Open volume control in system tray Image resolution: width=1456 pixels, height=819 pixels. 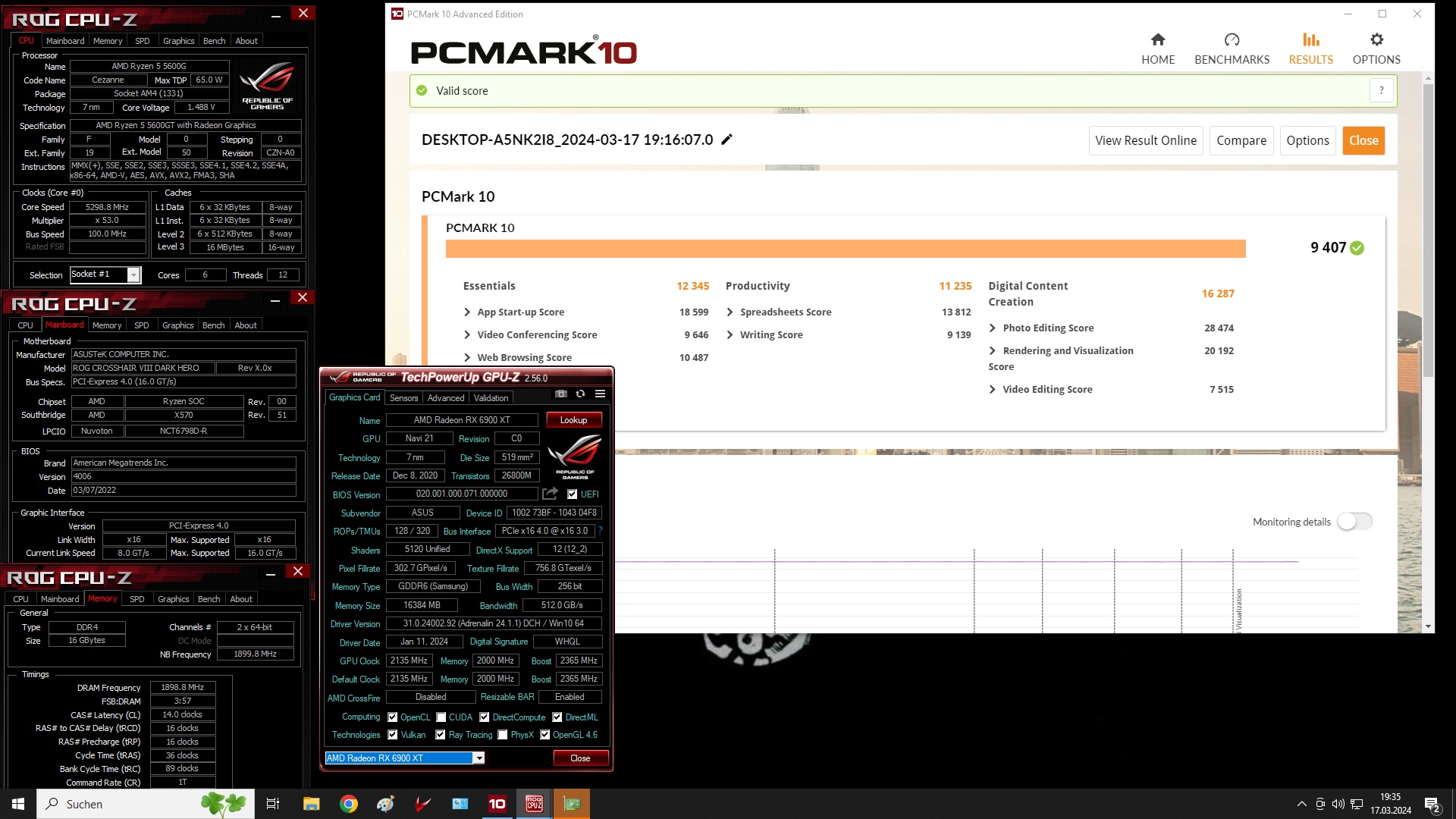click(x=1338, y=804)
